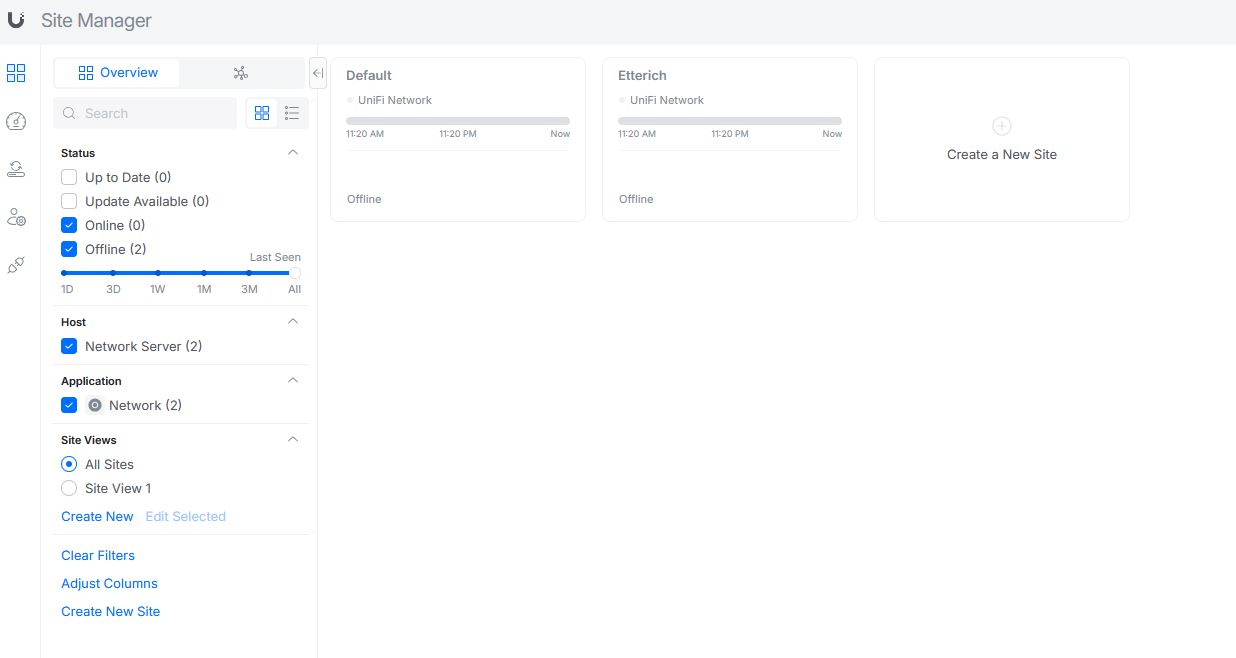Collapse the Host filter section
The height and width of the screenshot is (658, 1236).
[x=293, y=322]
